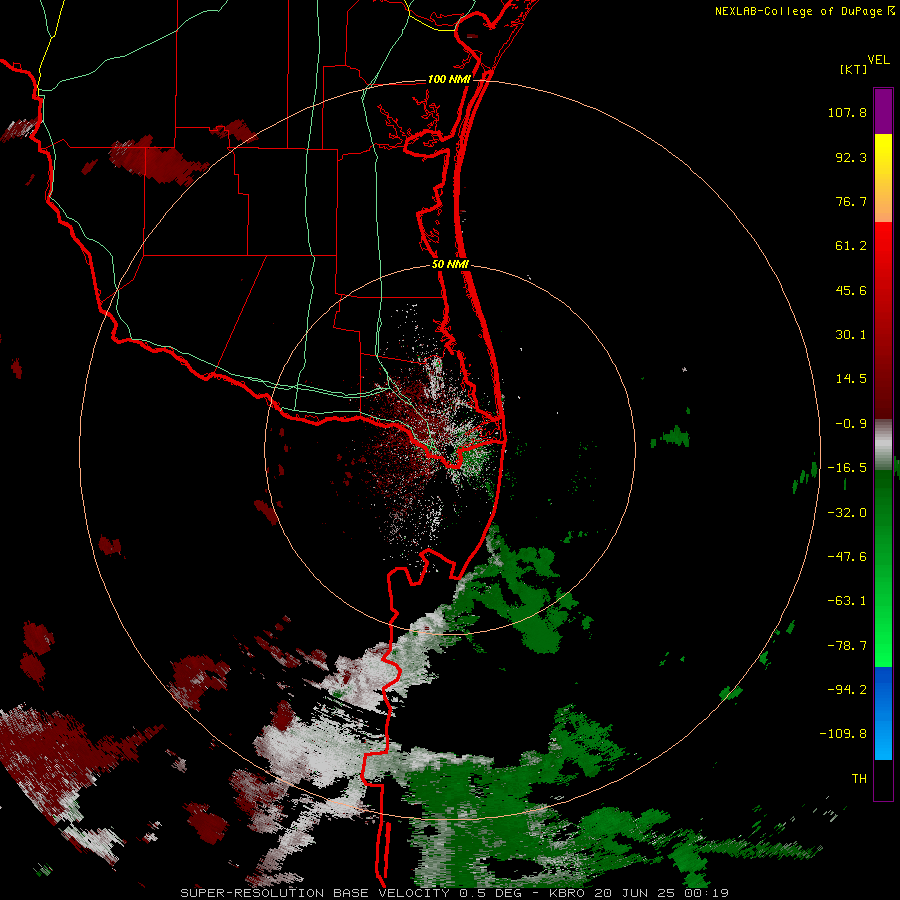Viewport: 900px width, 900px height.
Task: Select the -94.2 legend value
Action: point(847,689)
